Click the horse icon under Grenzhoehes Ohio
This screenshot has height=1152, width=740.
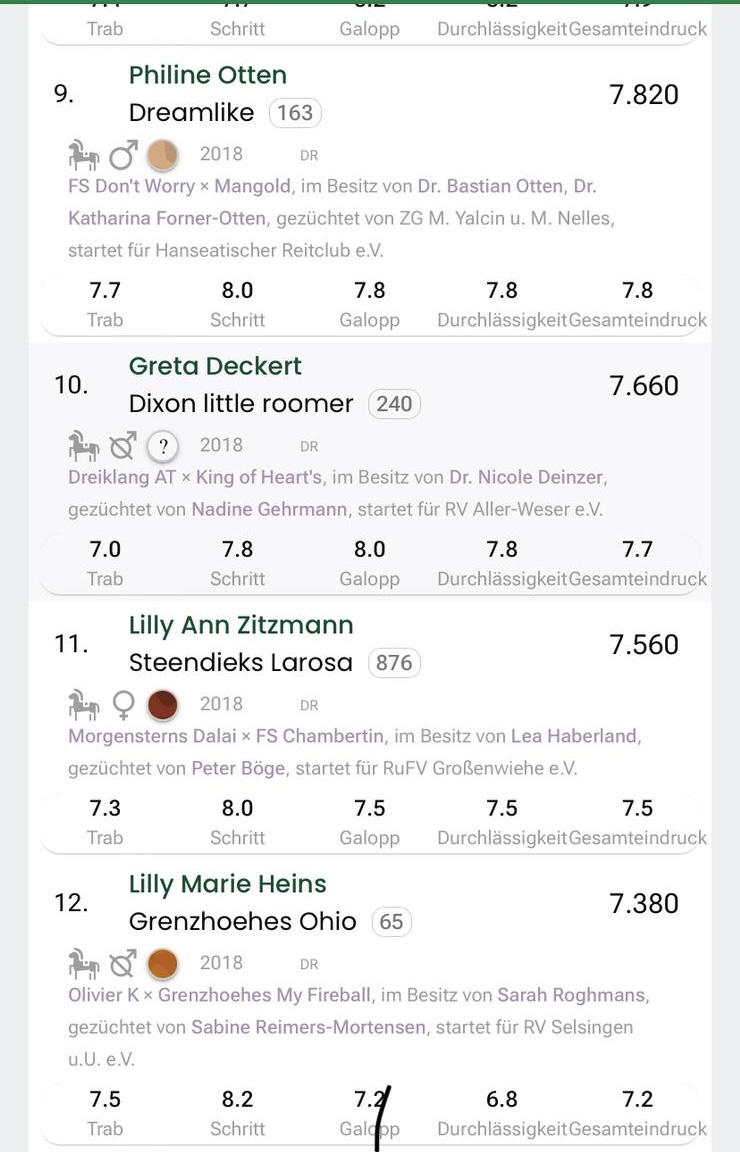84,963
